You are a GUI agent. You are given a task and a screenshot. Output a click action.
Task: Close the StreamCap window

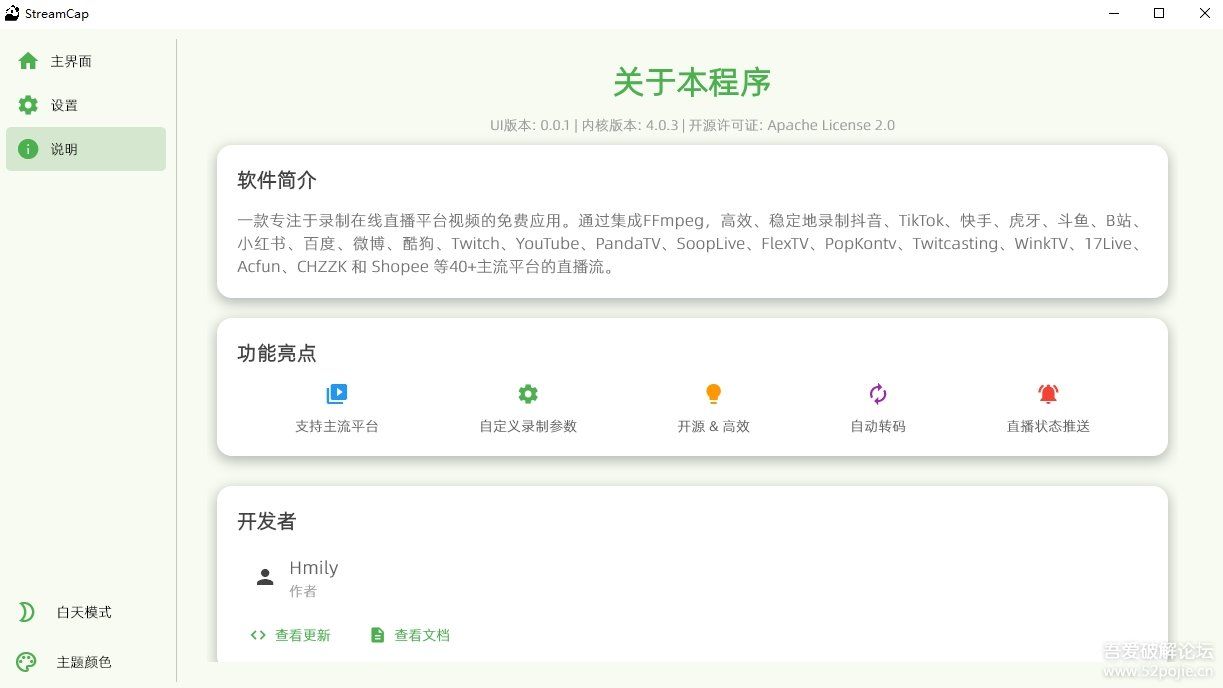click(1204, 14)
